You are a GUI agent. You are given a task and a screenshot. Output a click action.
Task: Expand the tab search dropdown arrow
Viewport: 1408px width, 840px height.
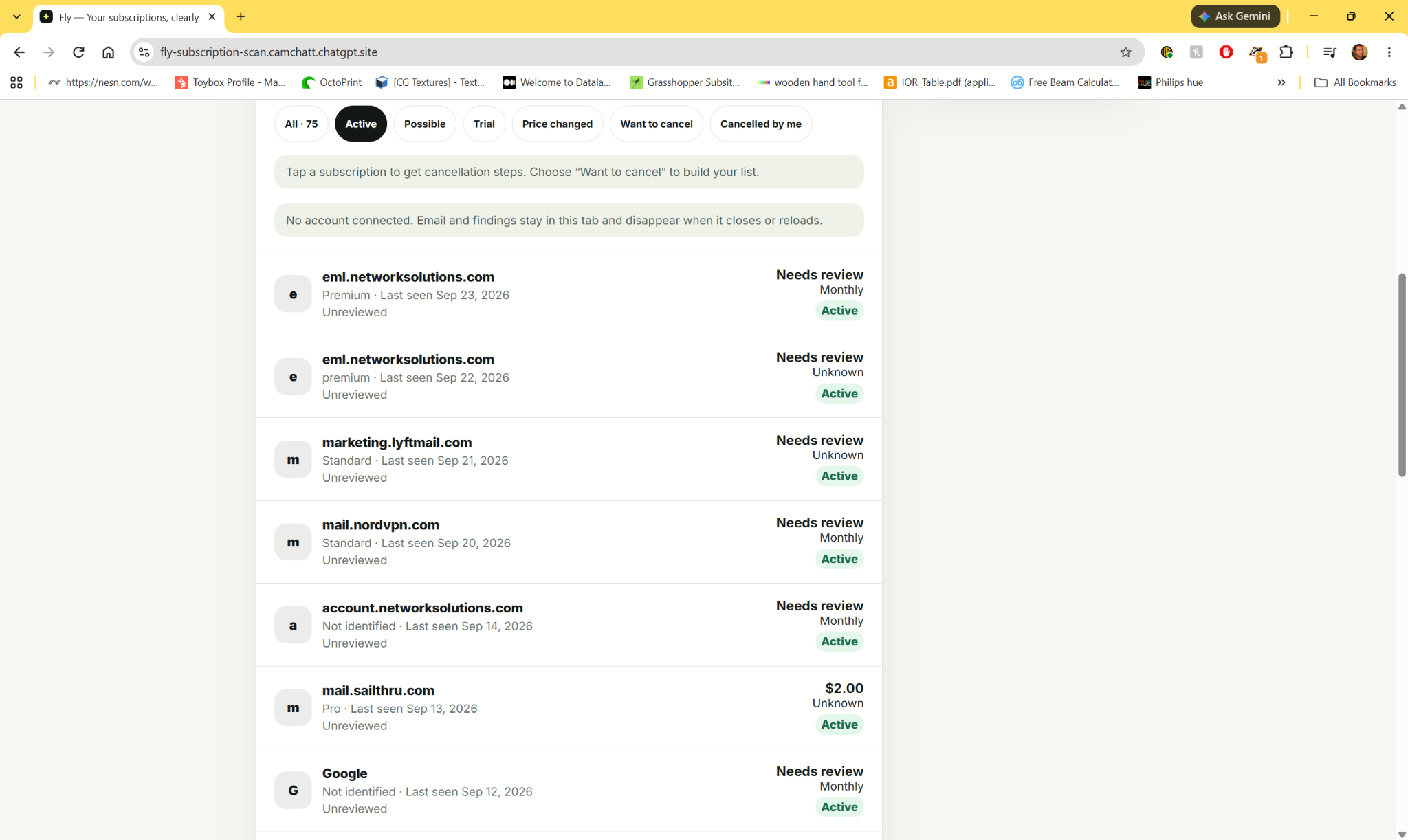[16, 16]
